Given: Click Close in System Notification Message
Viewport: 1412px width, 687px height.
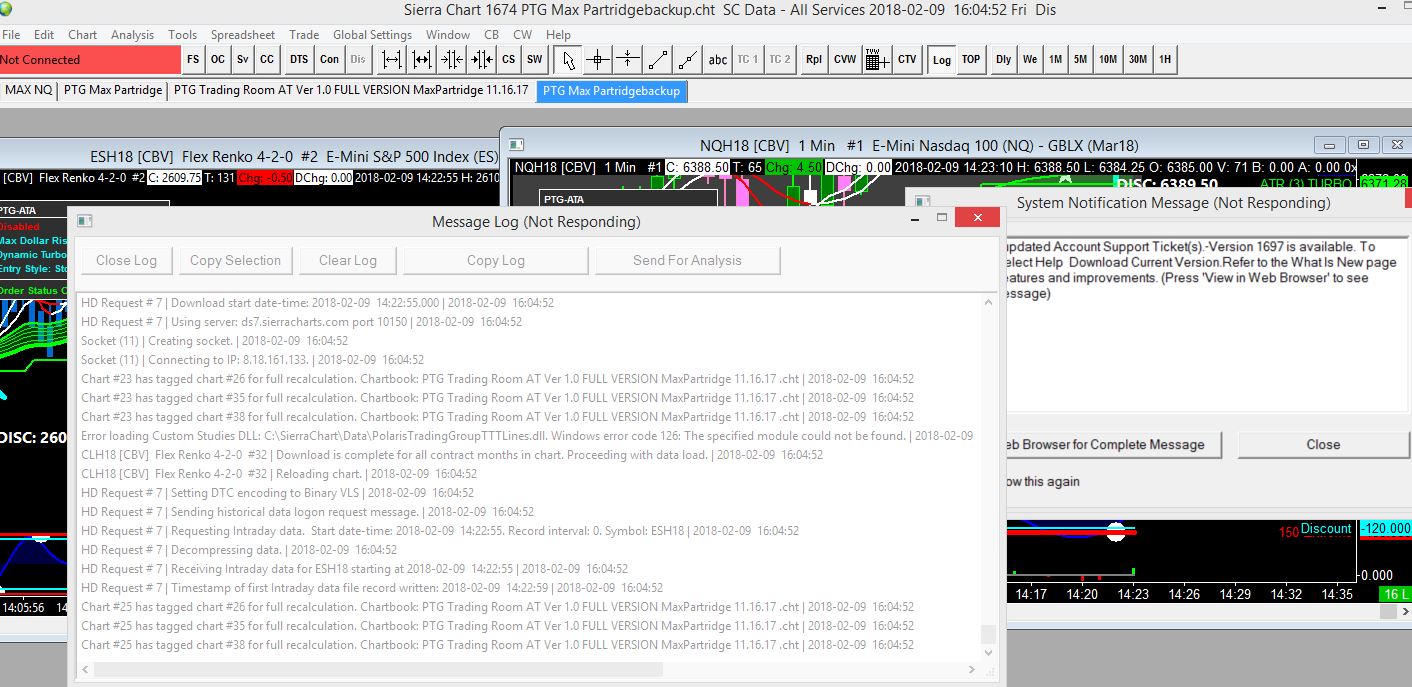Looking at the screenshot, I should click(1323, 444).
